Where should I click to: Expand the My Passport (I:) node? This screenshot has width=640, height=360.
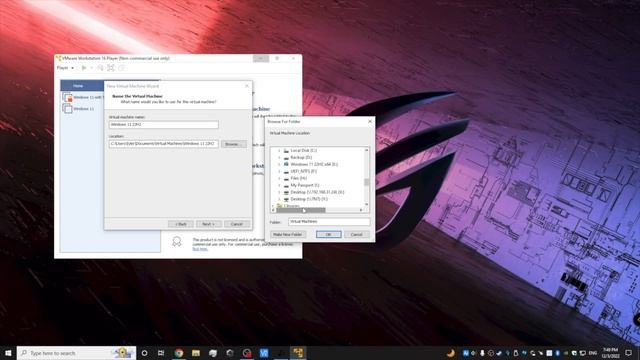tap(279, 185)
